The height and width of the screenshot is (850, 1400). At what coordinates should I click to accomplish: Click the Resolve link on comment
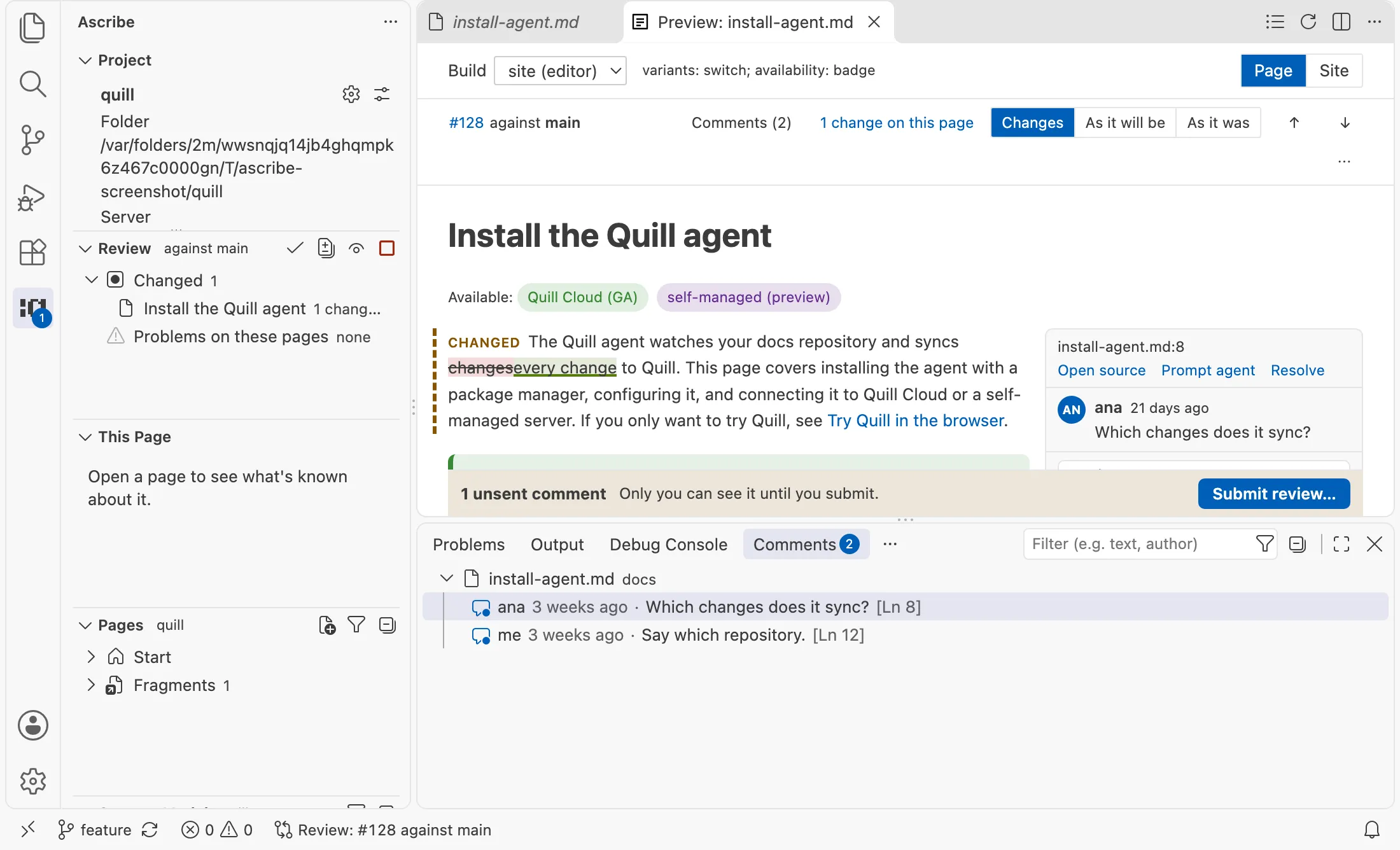(x=1298, y=370)
